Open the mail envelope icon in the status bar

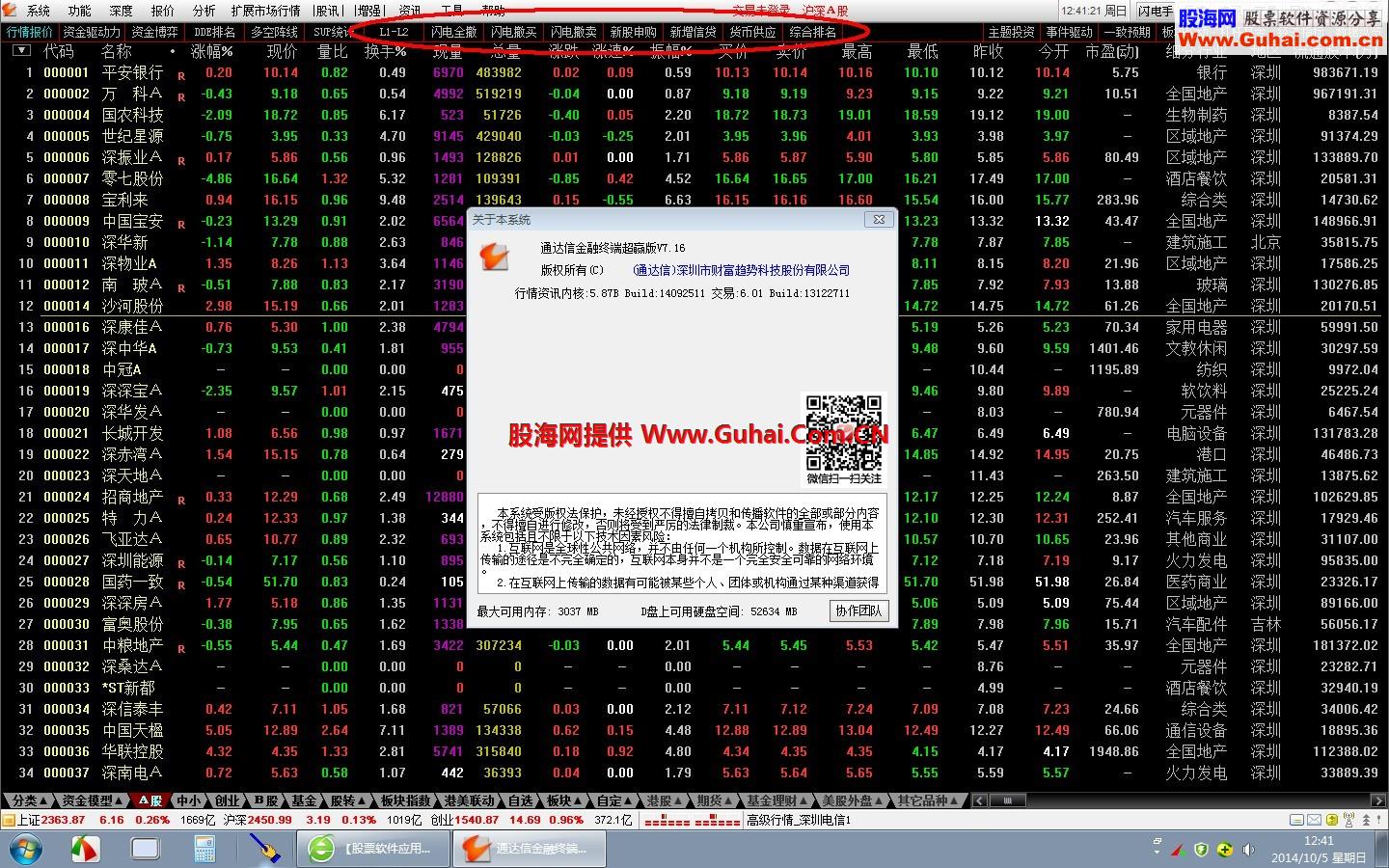[x=1314, y=820]
